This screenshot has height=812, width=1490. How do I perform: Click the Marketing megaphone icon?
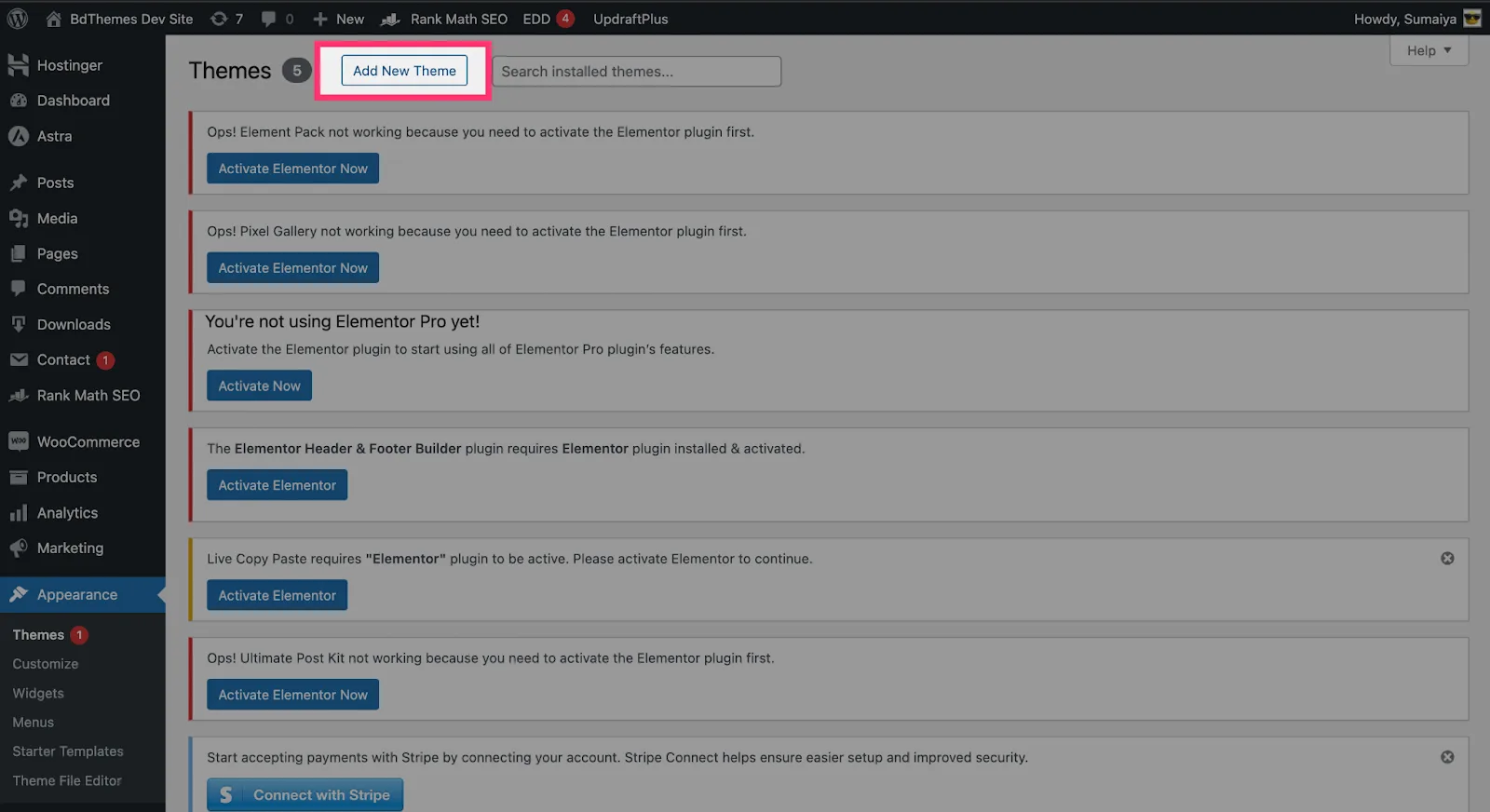pyautogui.click(x=19, y=548)
